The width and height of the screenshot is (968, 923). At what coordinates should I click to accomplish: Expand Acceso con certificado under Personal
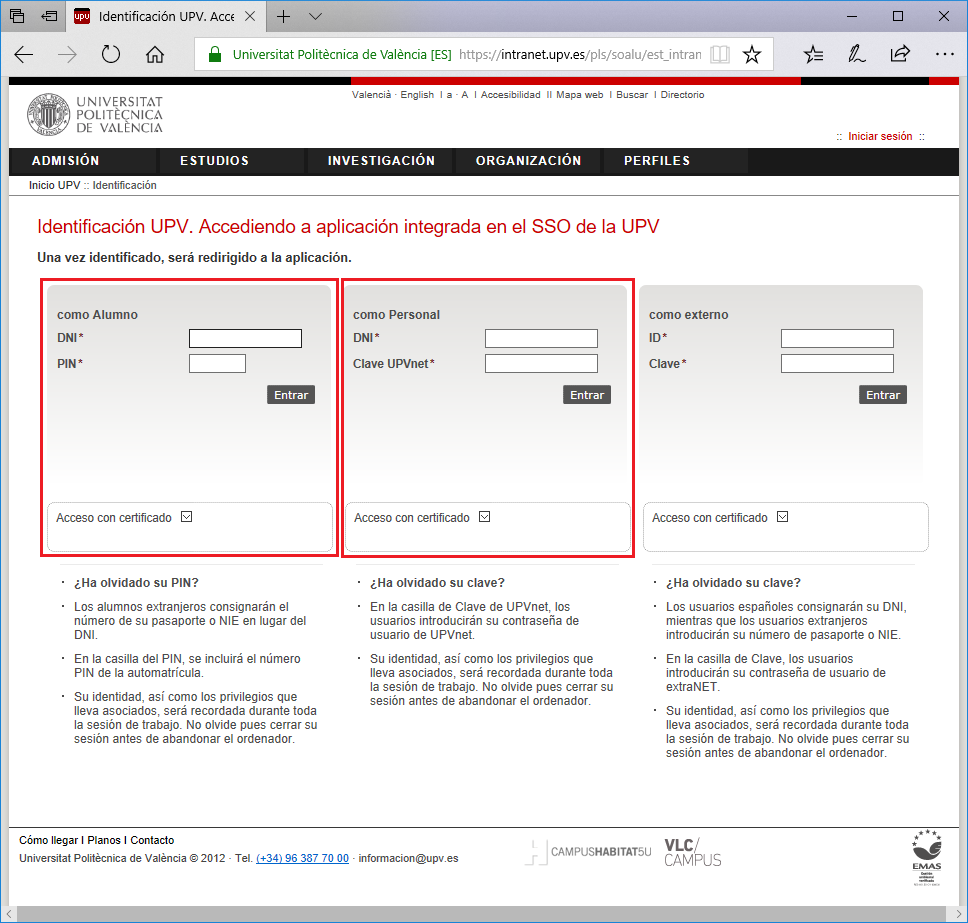(x=484, y=517)
